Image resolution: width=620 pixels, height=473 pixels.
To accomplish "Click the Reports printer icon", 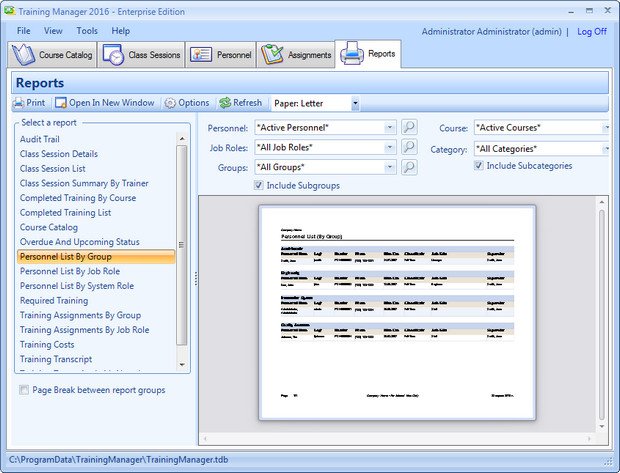I will pos(352,53).
